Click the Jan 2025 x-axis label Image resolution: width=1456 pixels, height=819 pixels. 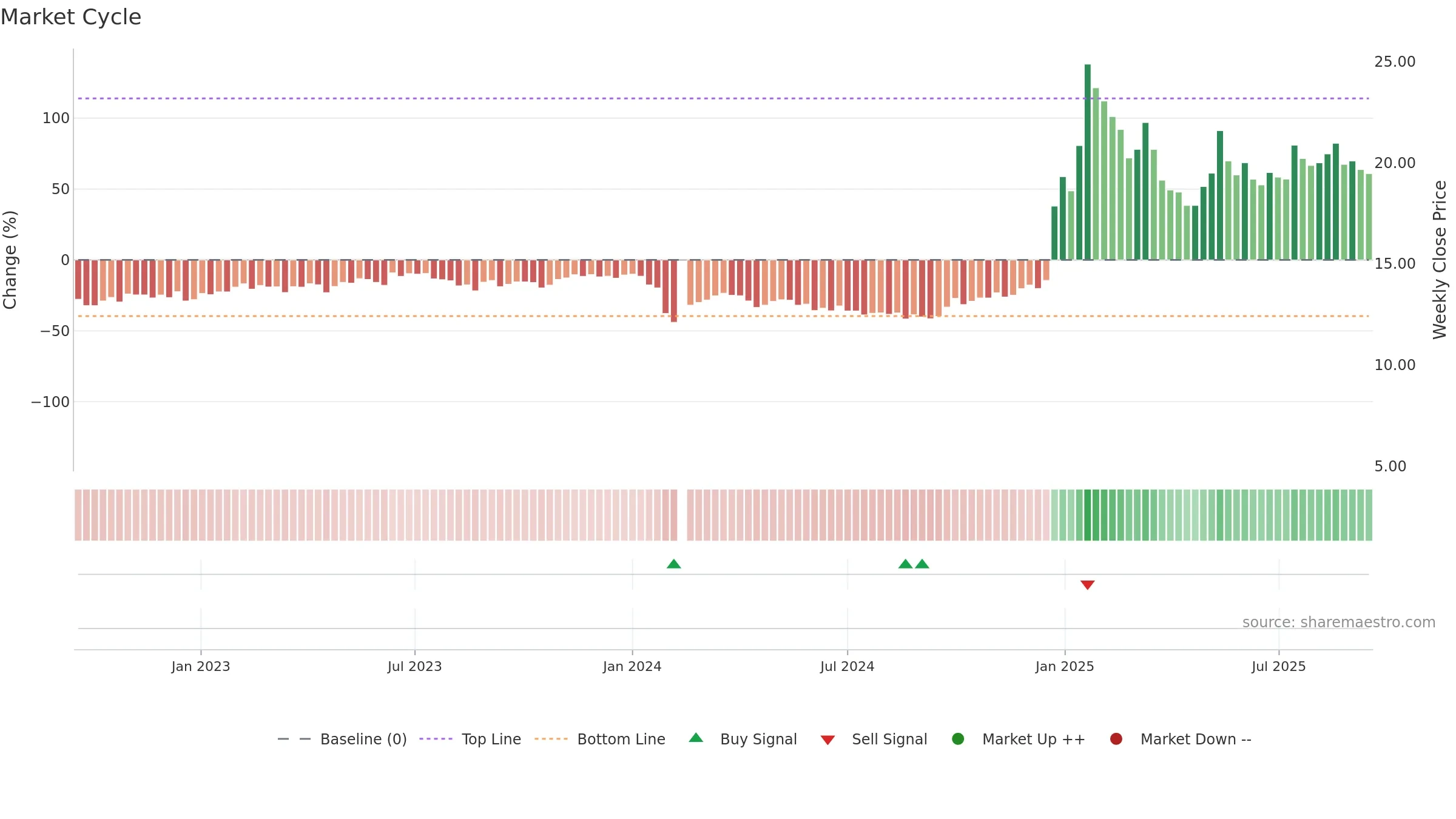pos(1065,667)
